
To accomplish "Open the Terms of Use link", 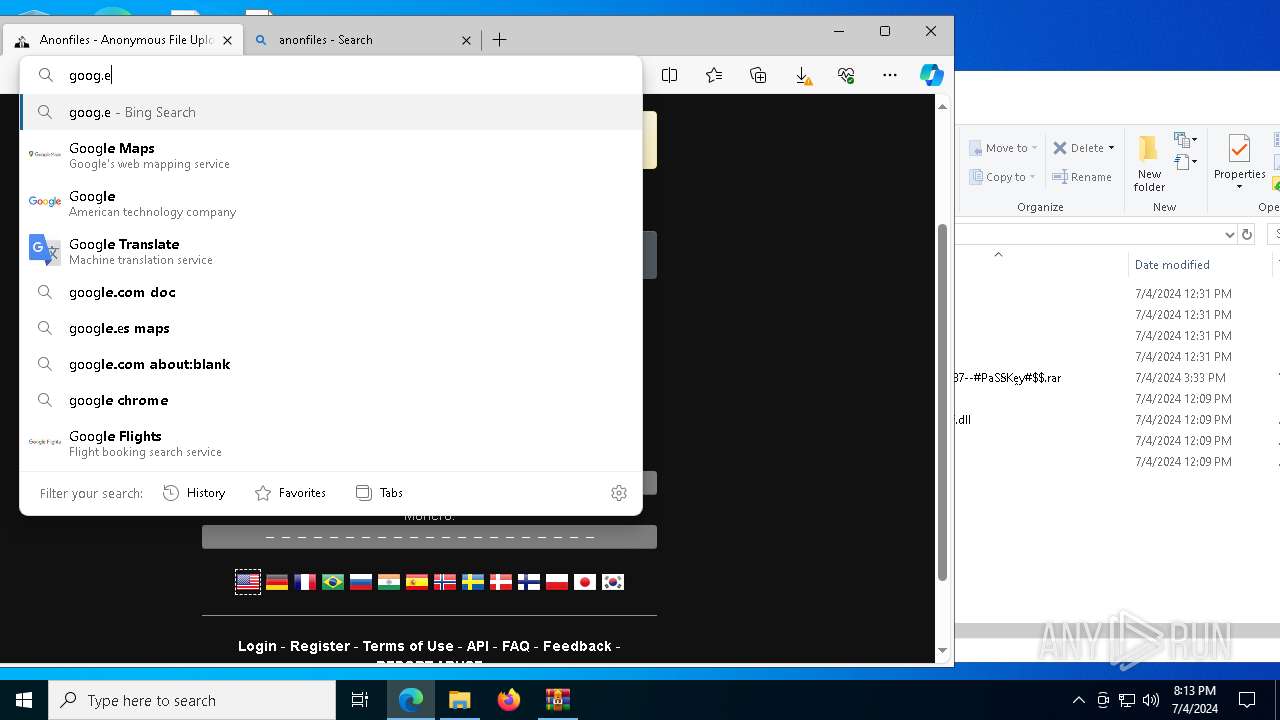I will pos(408,646).
